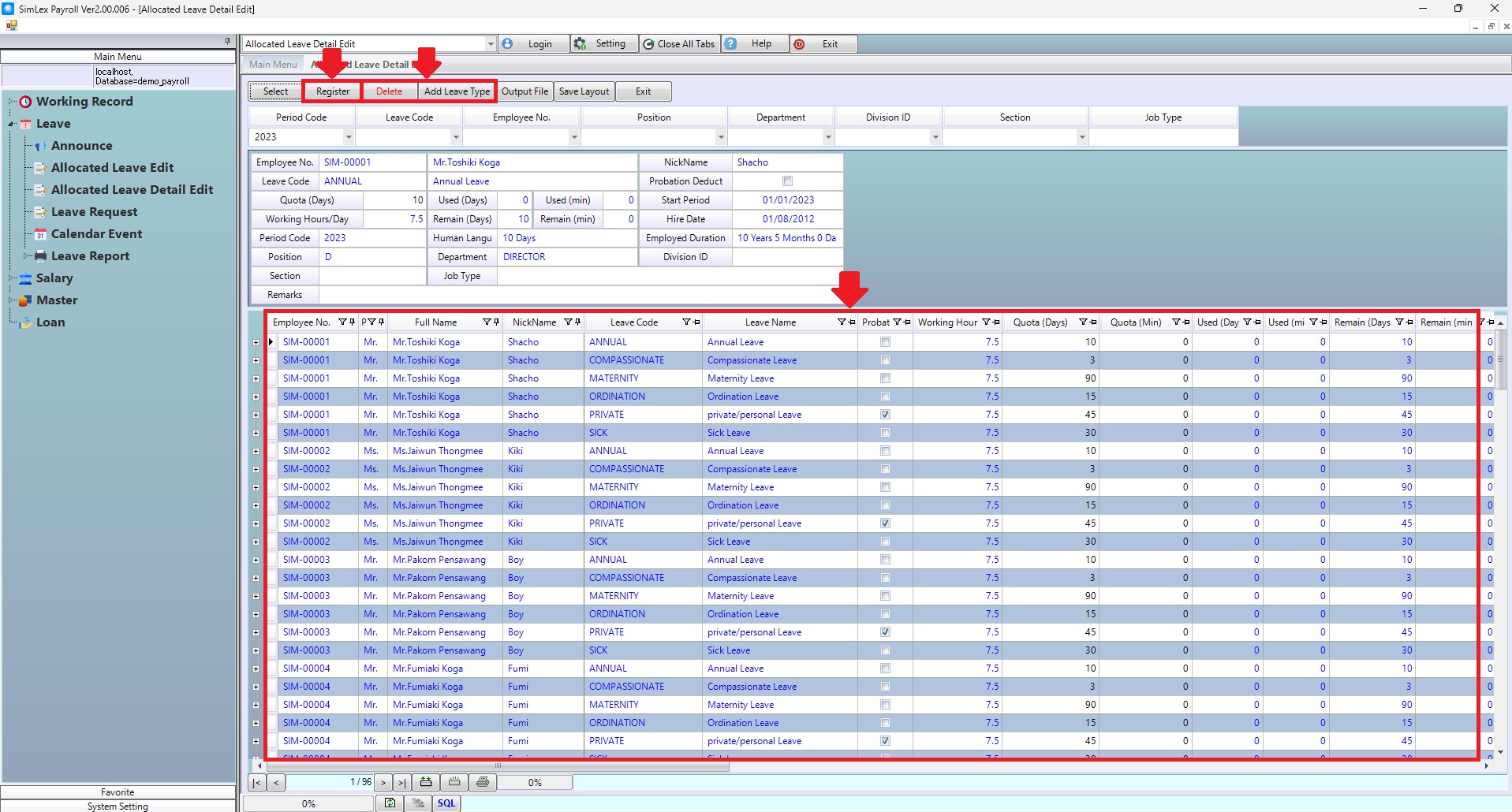Image resolution: width=1512 pixels, height=812 pixels.
Task: Click the Output File button
Action: 525,91
